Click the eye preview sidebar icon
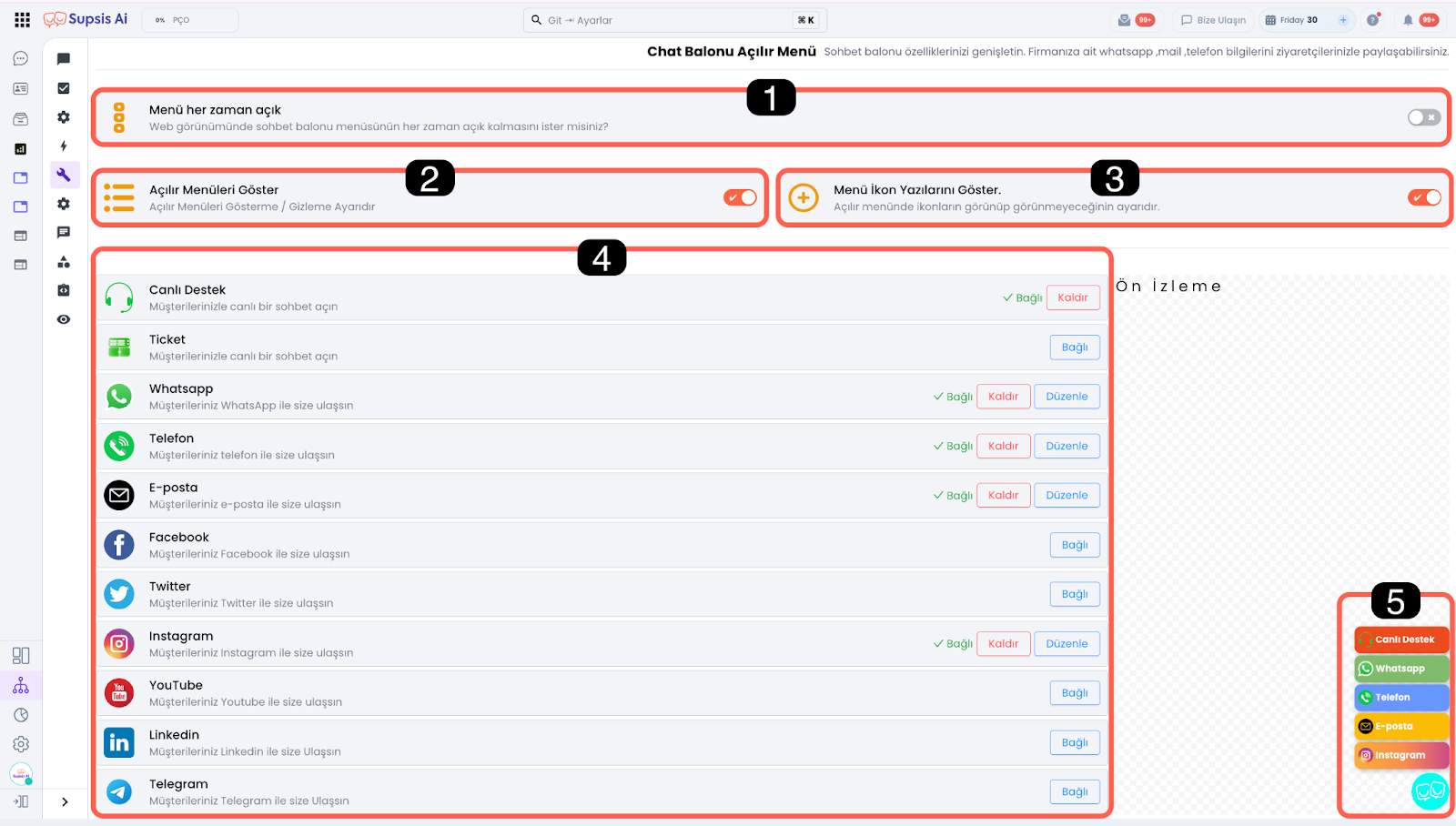1456x826 pixels. click(64, 319)
